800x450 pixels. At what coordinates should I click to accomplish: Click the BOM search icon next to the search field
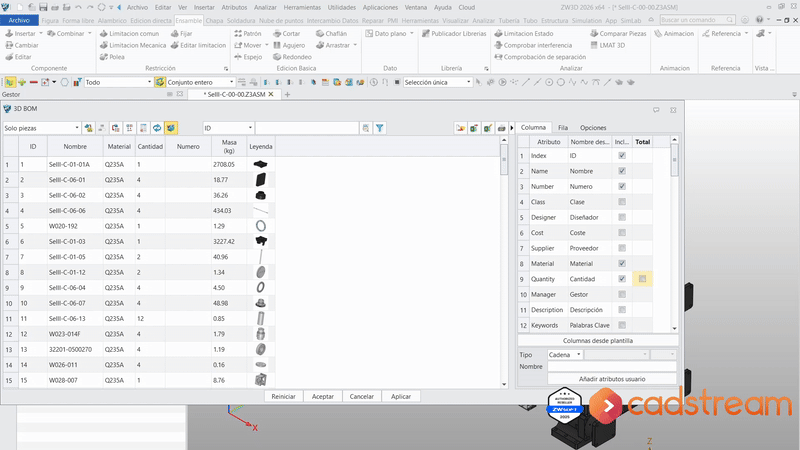coord(366,128)
